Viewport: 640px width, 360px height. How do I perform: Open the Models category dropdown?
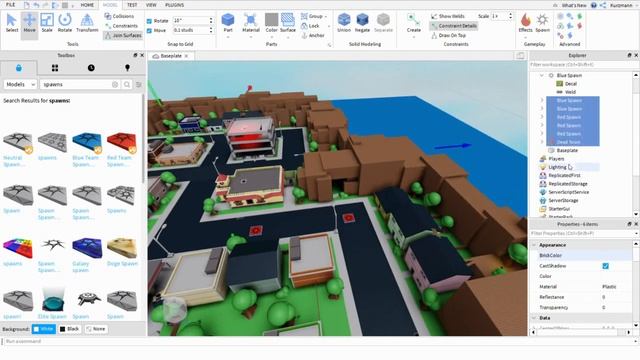coord(20,84)
